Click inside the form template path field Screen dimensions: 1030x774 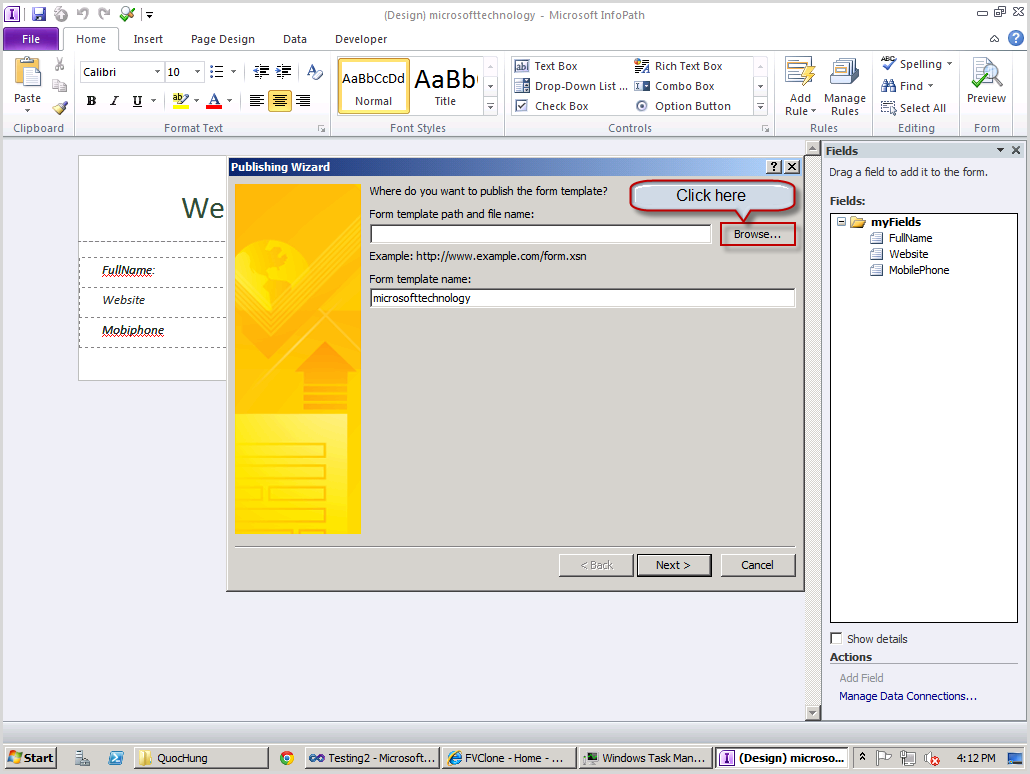pos(540,232)
